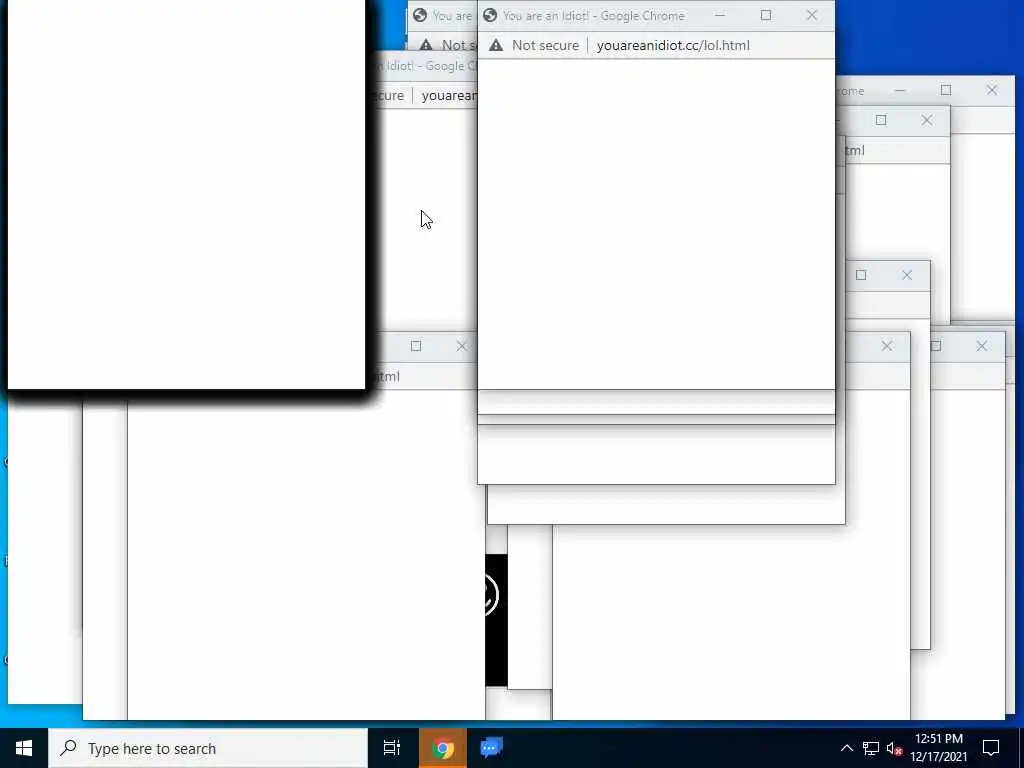Click the youareanidiot.cc/lol.html address text
Viewport: 1024px width, 768px height.
click(673, 45)
